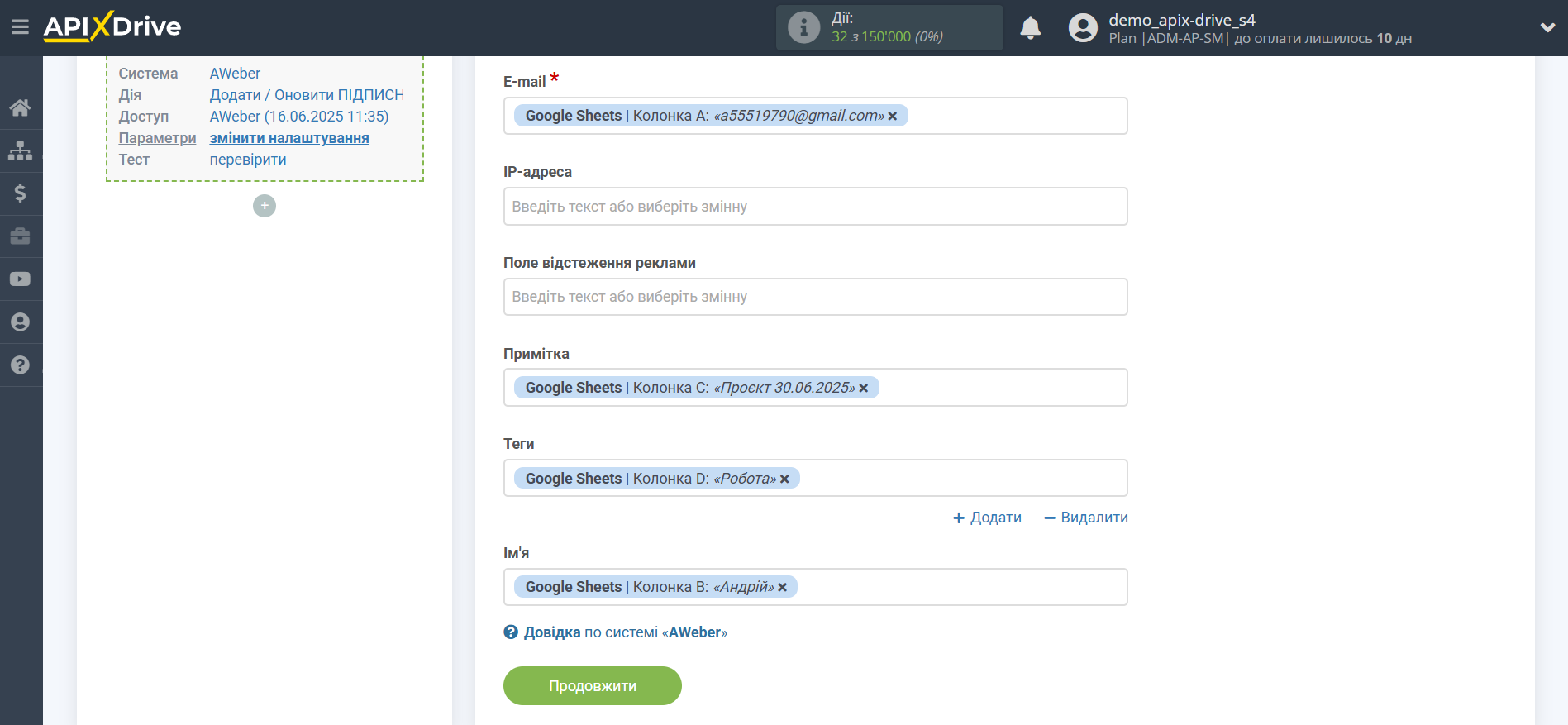Click the user avatar icon
Viewport: 1568px width, 725px height.
1083,28
